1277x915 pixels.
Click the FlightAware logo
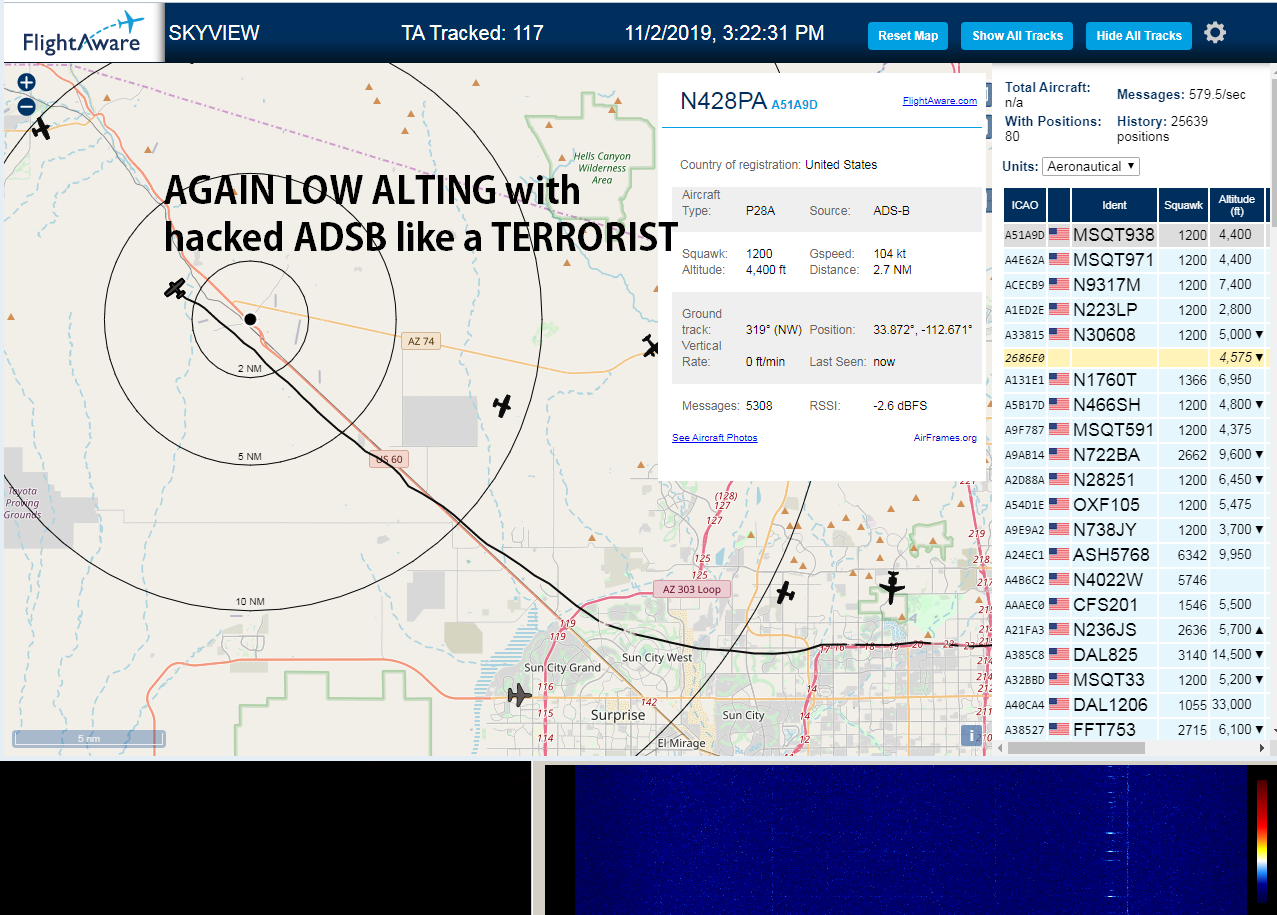point(82,33)
